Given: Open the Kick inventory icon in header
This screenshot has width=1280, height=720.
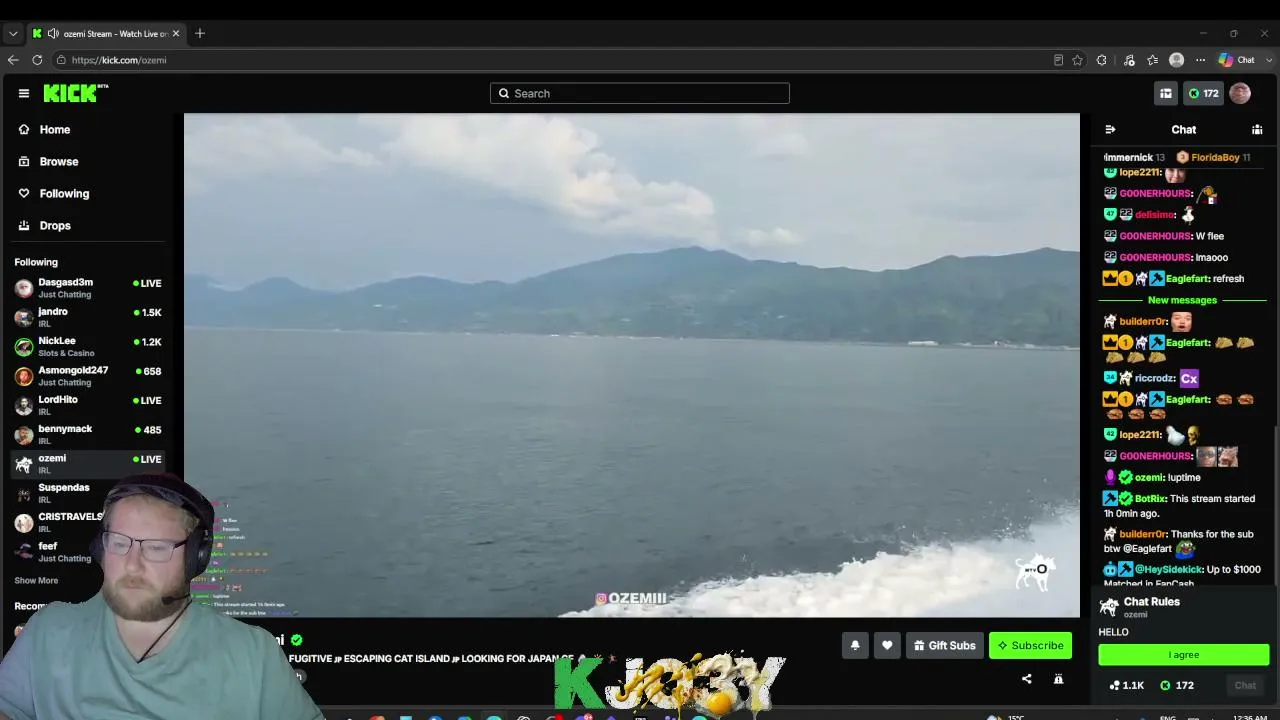Looking at the screenshot, I should click(1166, 93).
